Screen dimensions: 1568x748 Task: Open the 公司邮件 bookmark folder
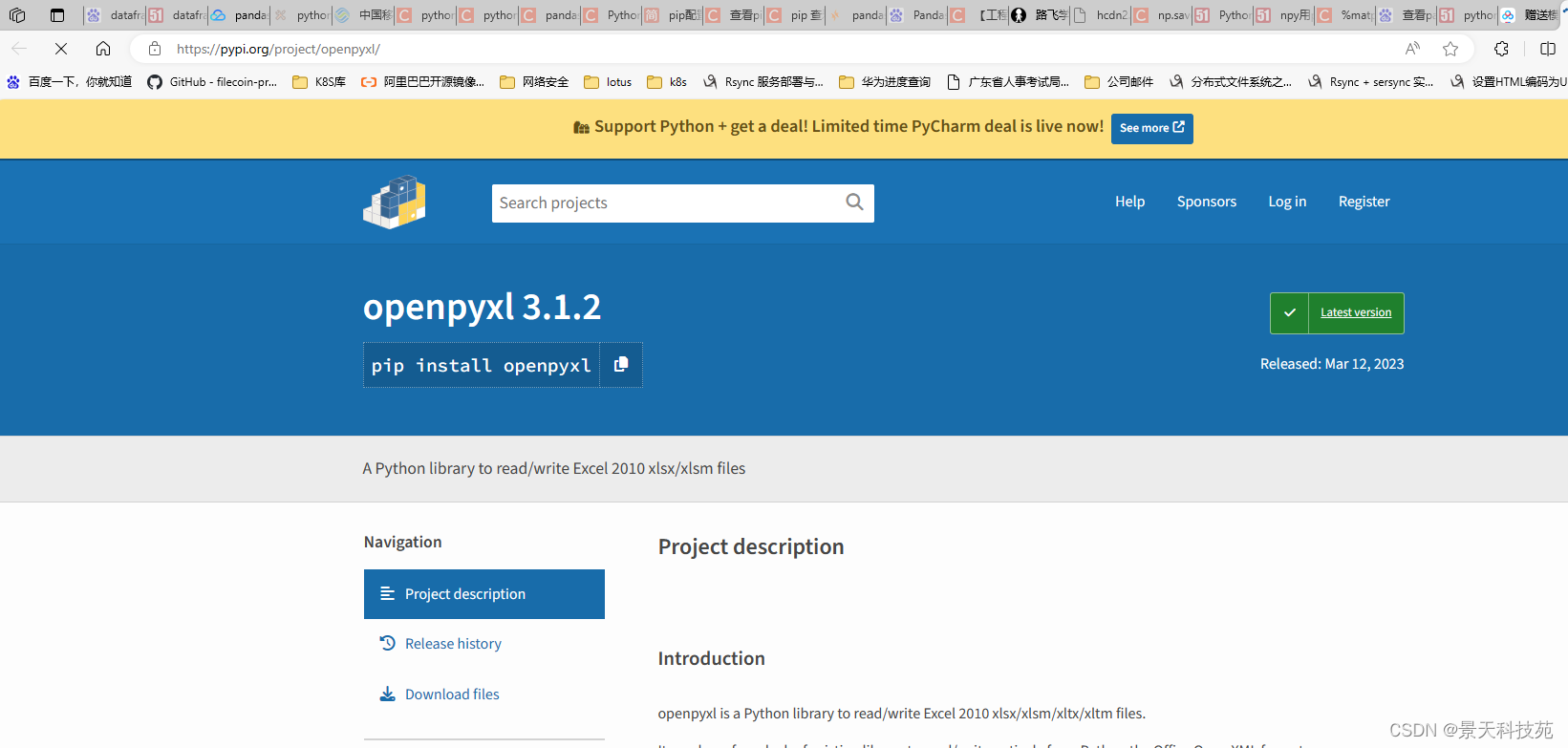click(x=1119, y=82)
